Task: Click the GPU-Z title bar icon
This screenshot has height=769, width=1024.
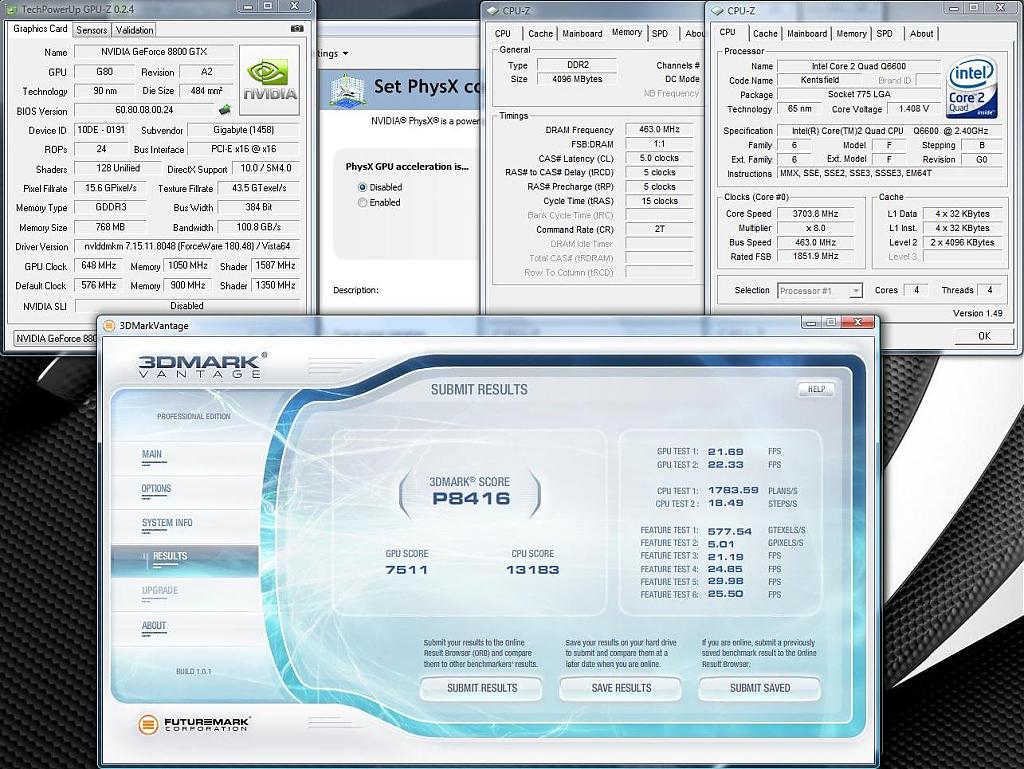Action: click(12, 9)
